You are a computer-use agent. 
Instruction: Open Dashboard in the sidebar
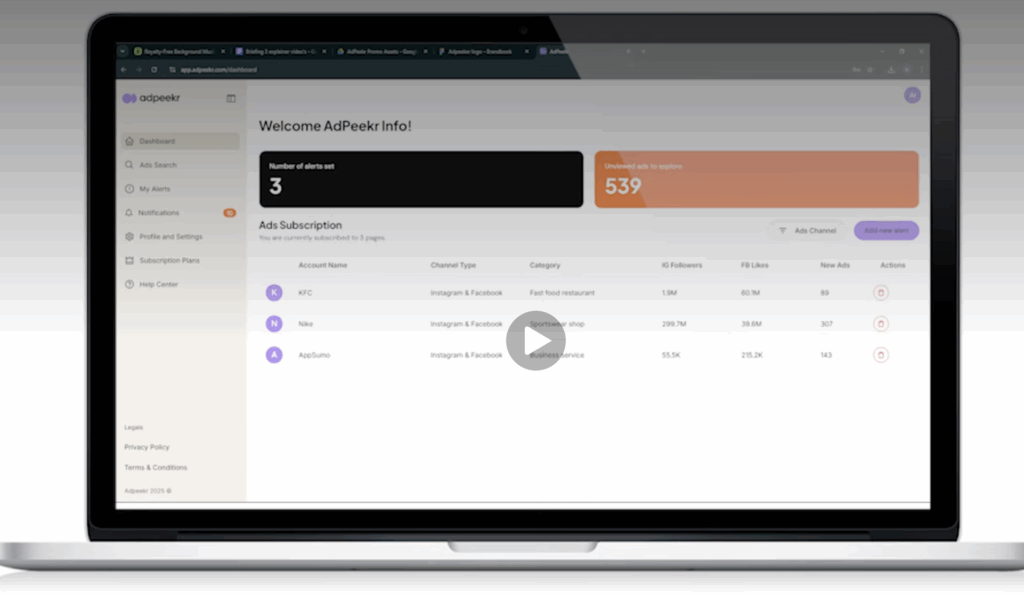coord(180,141)
